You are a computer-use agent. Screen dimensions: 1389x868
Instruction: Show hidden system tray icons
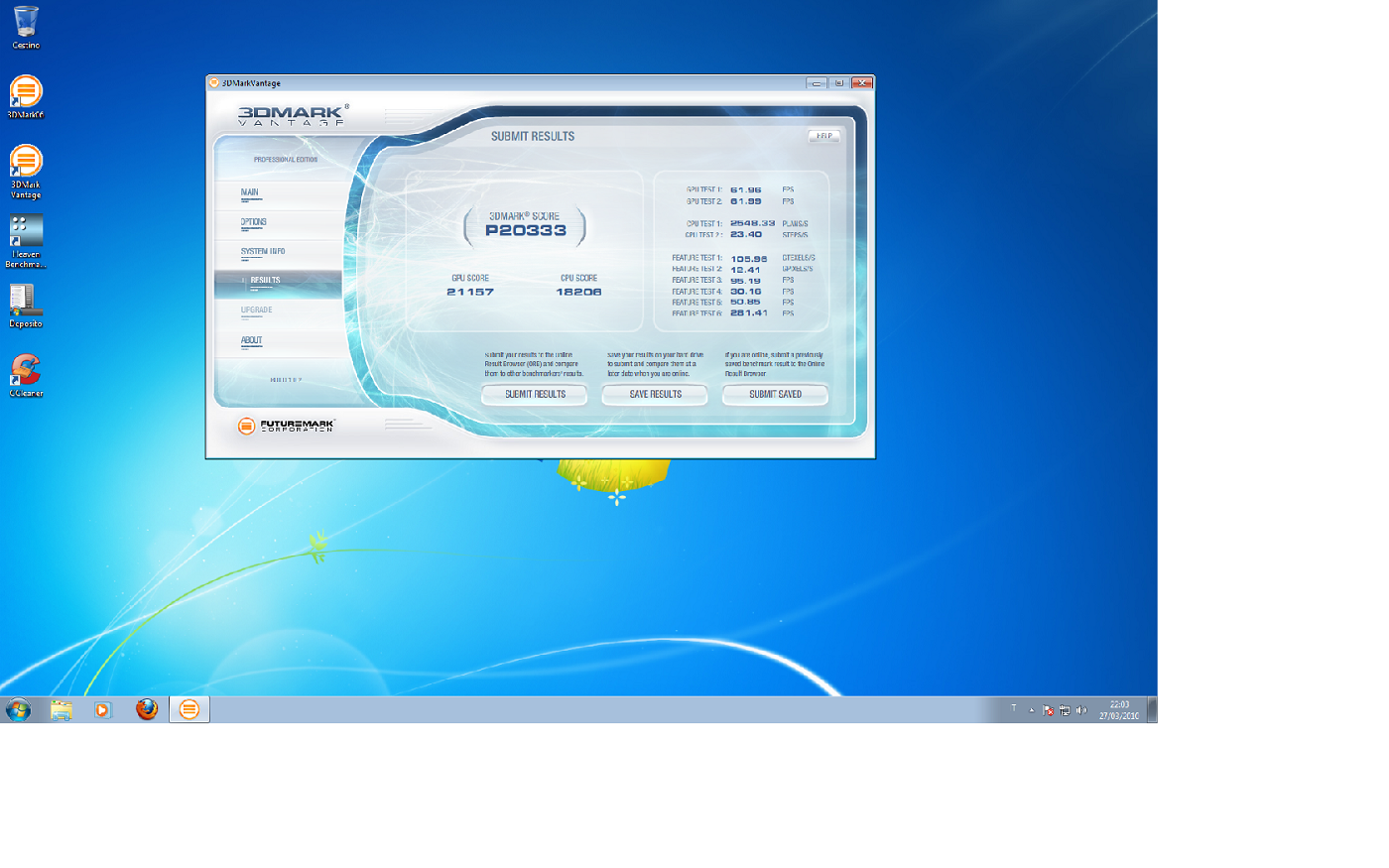click(x=1031, y=710)
